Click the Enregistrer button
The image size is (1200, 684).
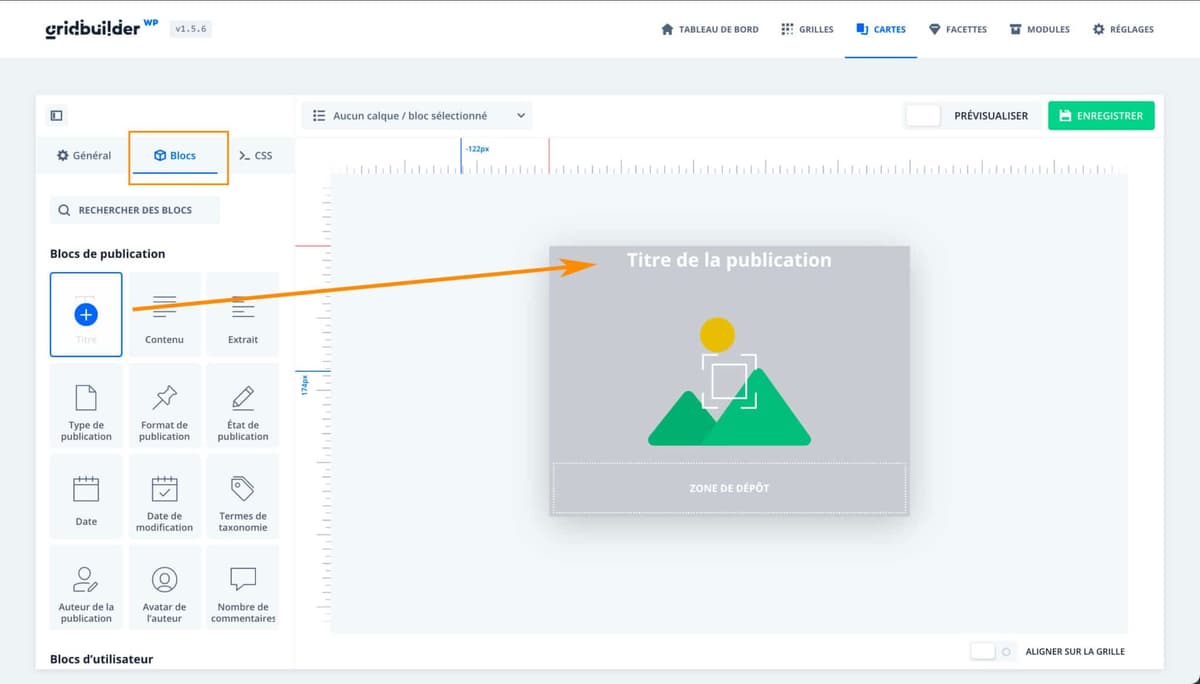click(1101, 115)
